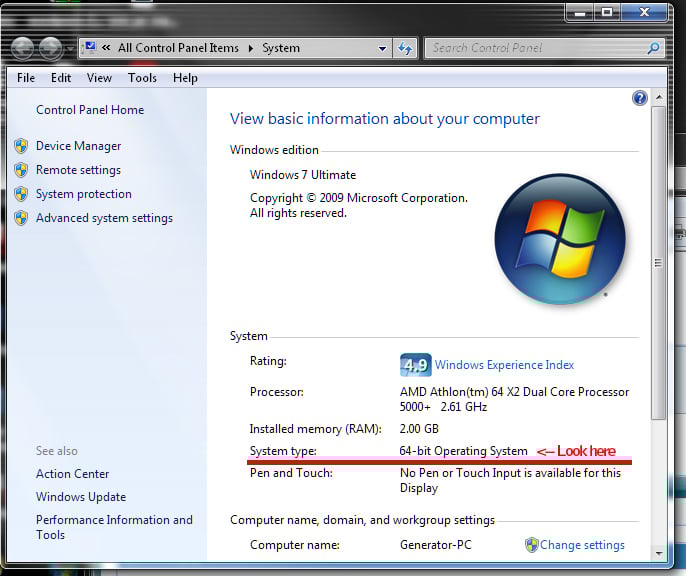Viewport: 686px width, 576px height.
Task: Click the Control Panel icon in address bar
Action: point(90,47)
